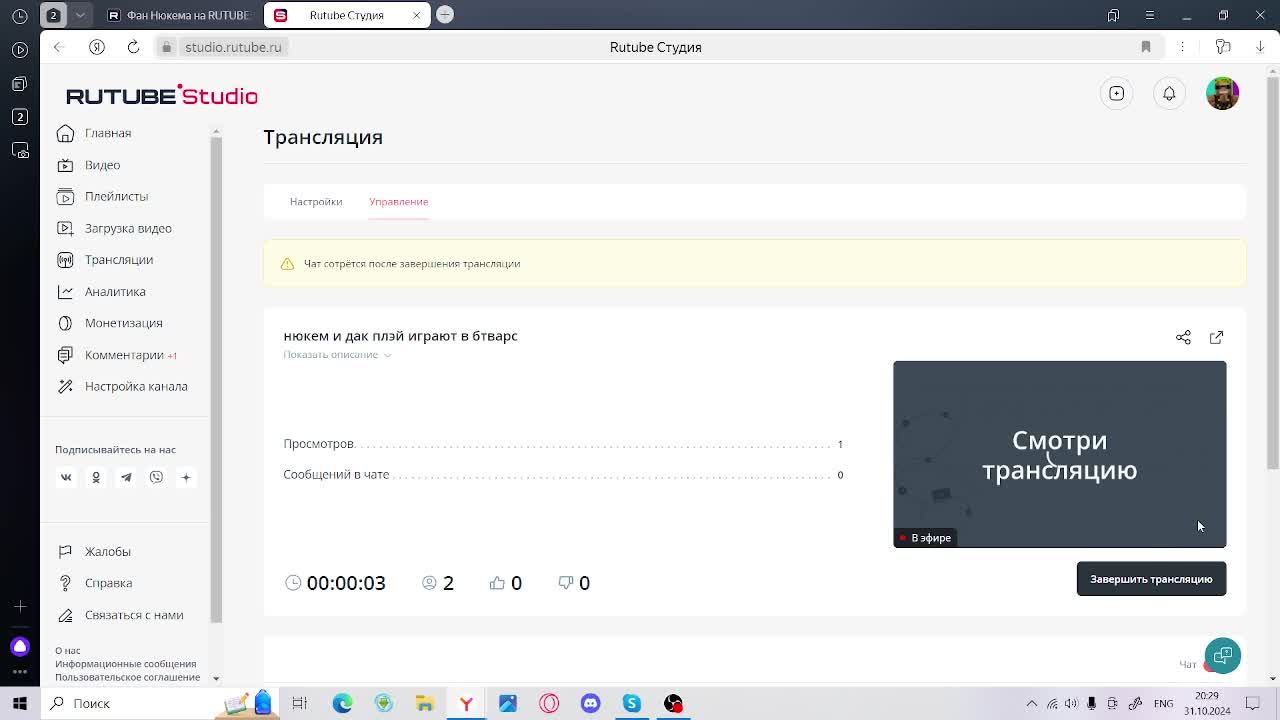Open Жалобы link in sidebar

(x=107, y=551)
